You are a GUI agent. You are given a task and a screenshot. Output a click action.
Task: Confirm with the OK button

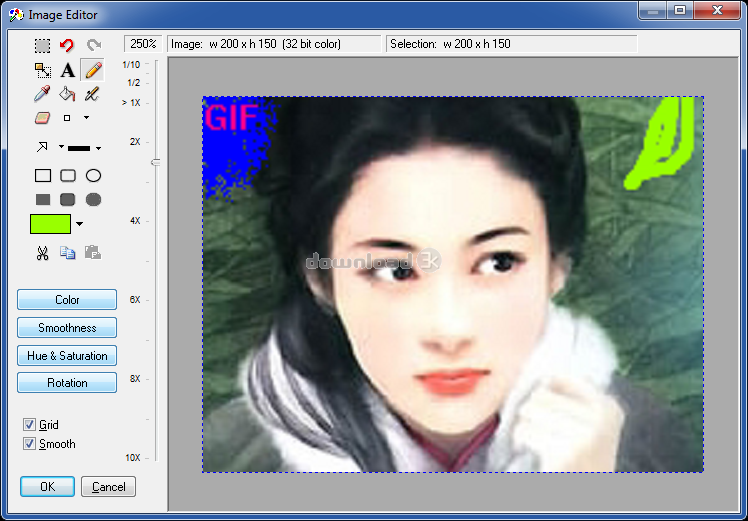pos(47,487)
